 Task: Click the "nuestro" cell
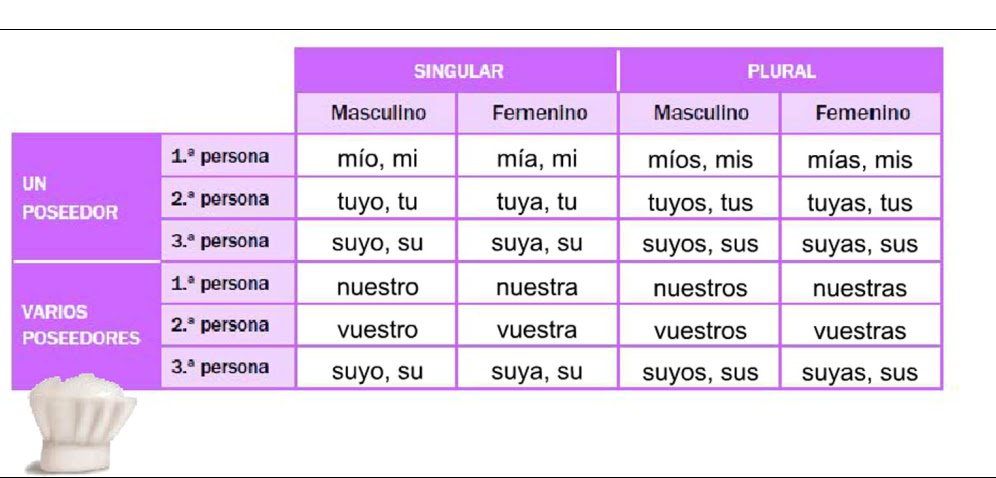(377, 288)
